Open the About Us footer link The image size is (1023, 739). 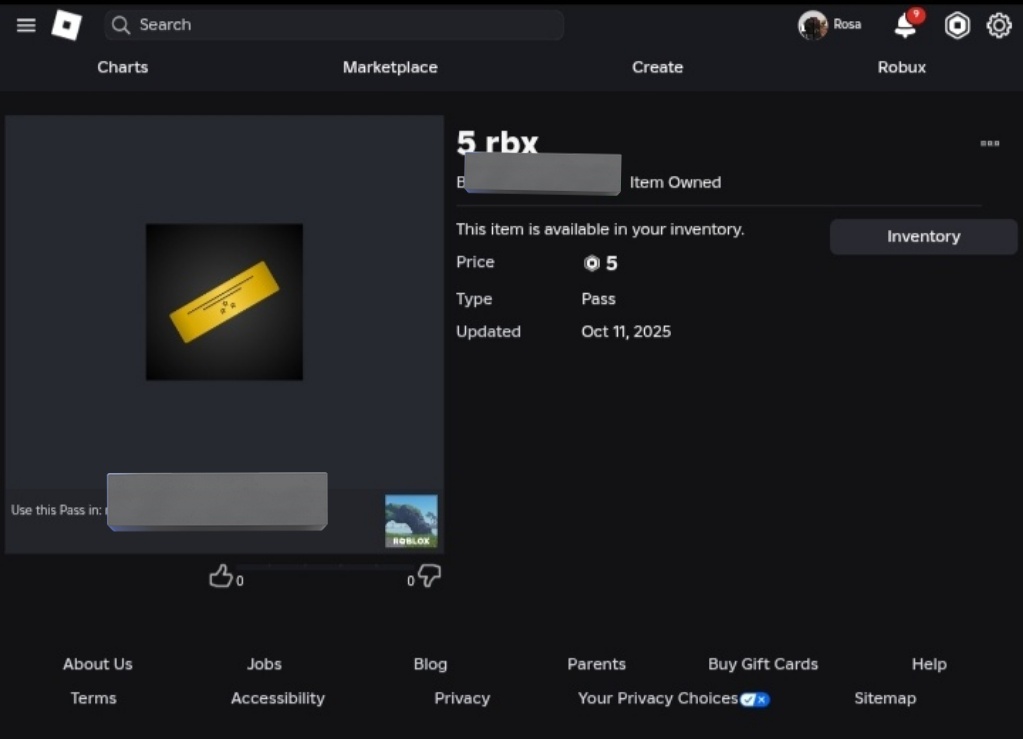click(x=98, y=664)
